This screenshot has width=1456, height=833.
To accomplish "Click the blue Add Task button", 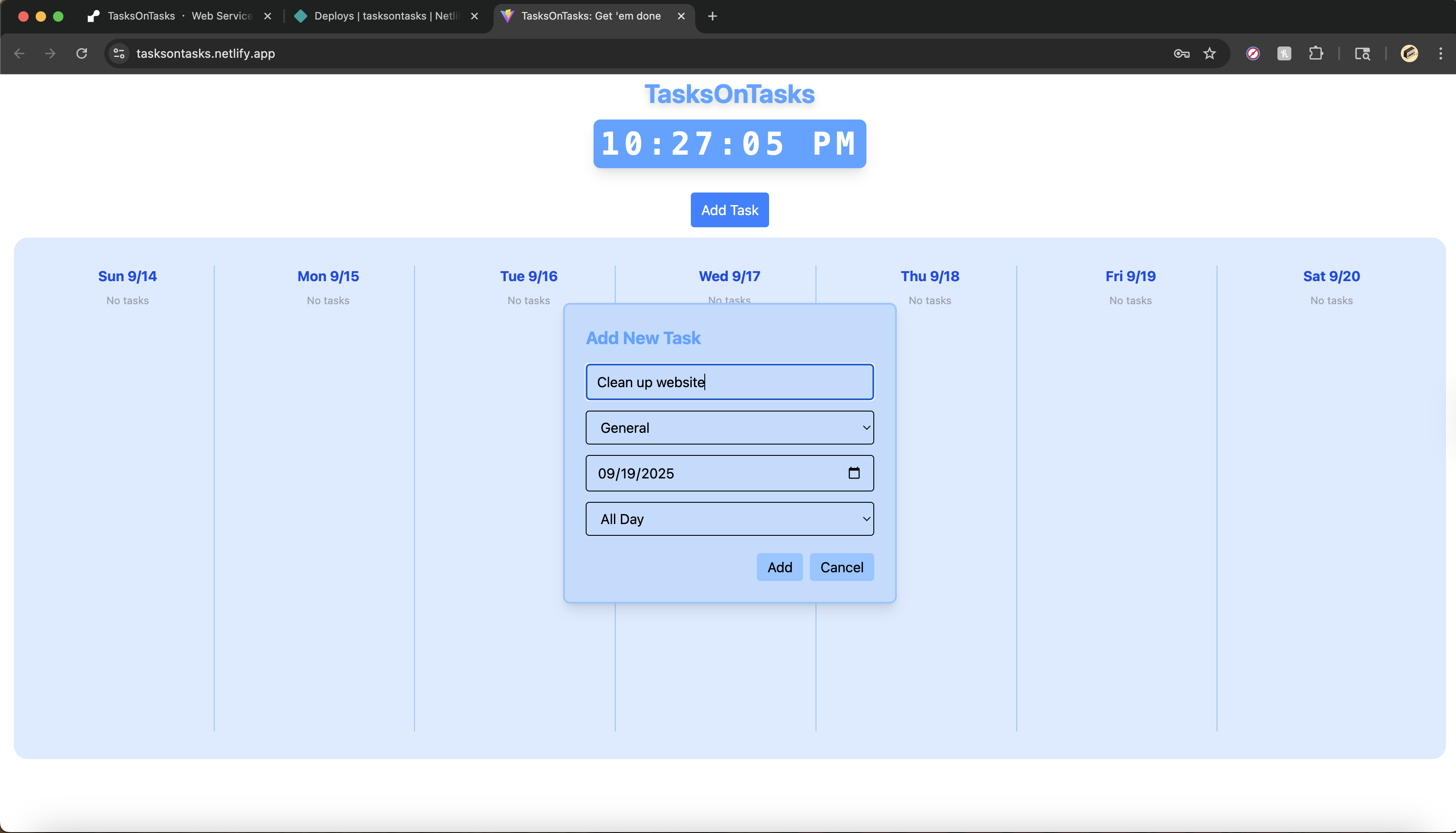I will click(x=729, y=210).
